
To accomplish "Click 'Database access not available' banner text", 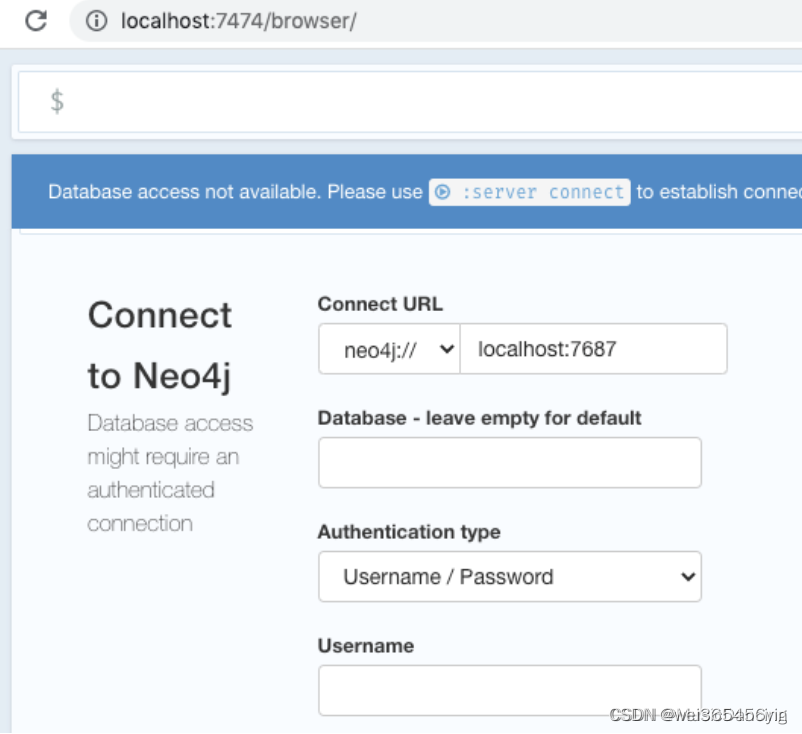I will (184, 192).
